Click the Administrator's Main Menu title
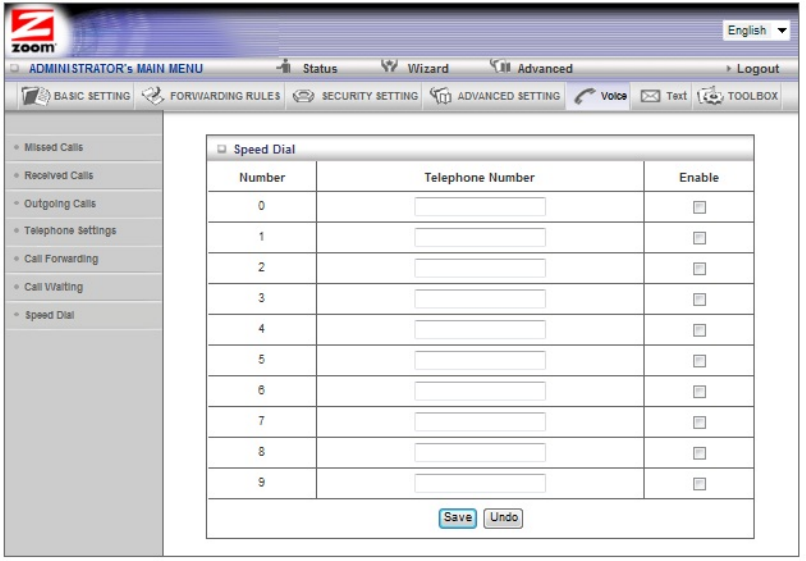This screenshot has height=561, width=806. pyautogui.click(x=116, y=68)
